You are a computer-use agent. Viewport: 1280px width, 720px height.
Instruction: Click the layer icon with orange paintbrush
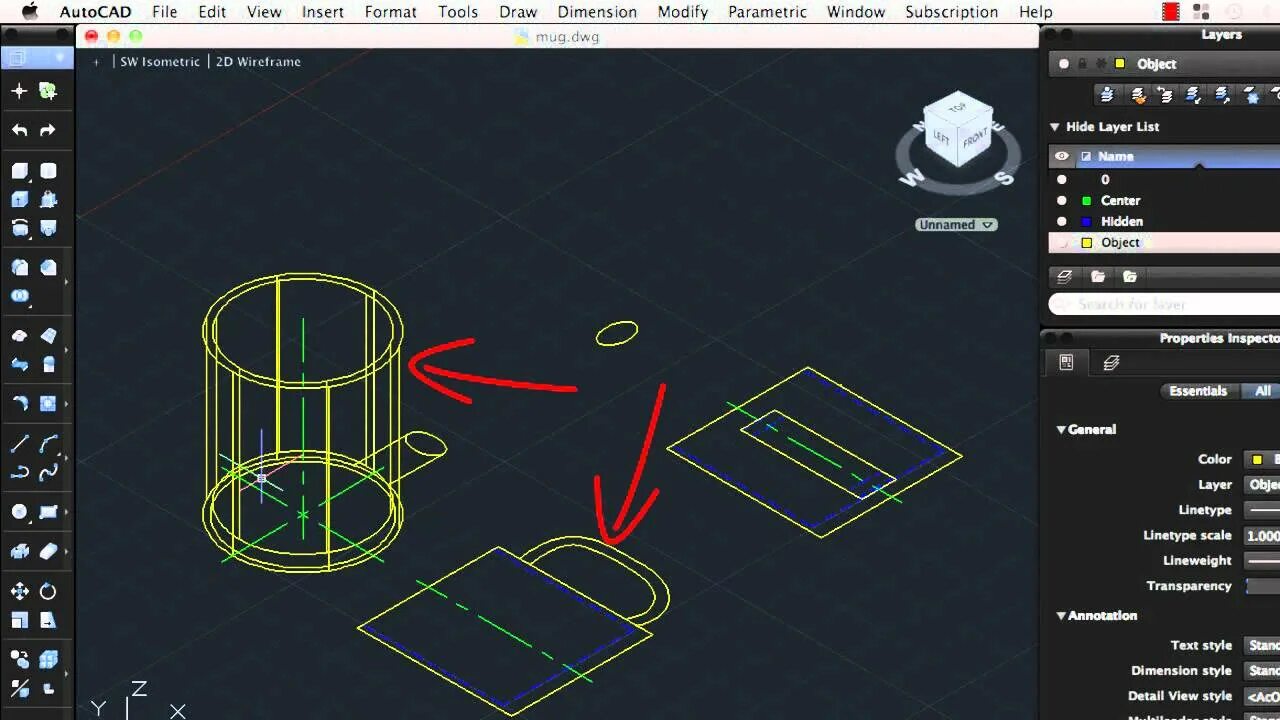click(x=1138, y=94)
